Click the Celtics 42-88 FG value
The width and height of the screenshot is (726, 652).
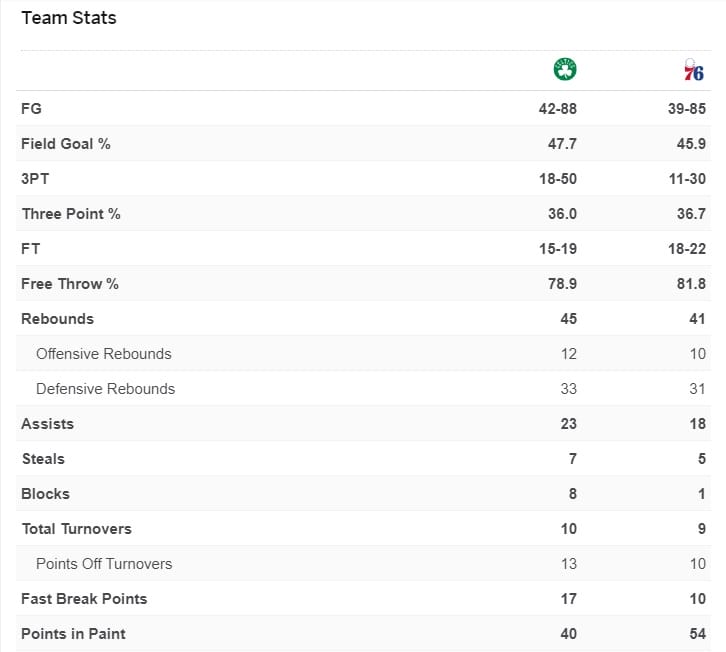[x=557, y=108]
